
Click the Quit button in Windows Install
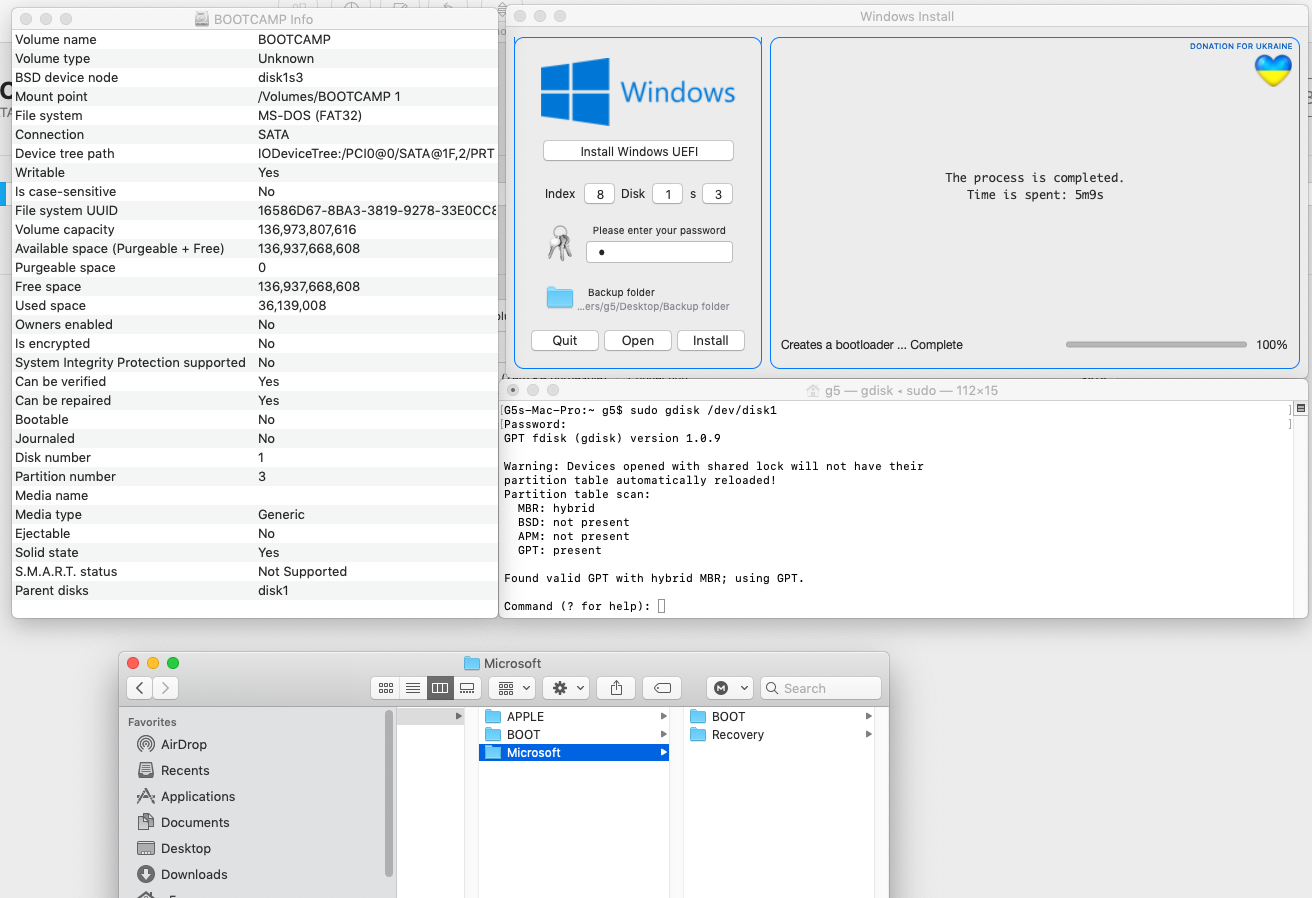[565, 340]
